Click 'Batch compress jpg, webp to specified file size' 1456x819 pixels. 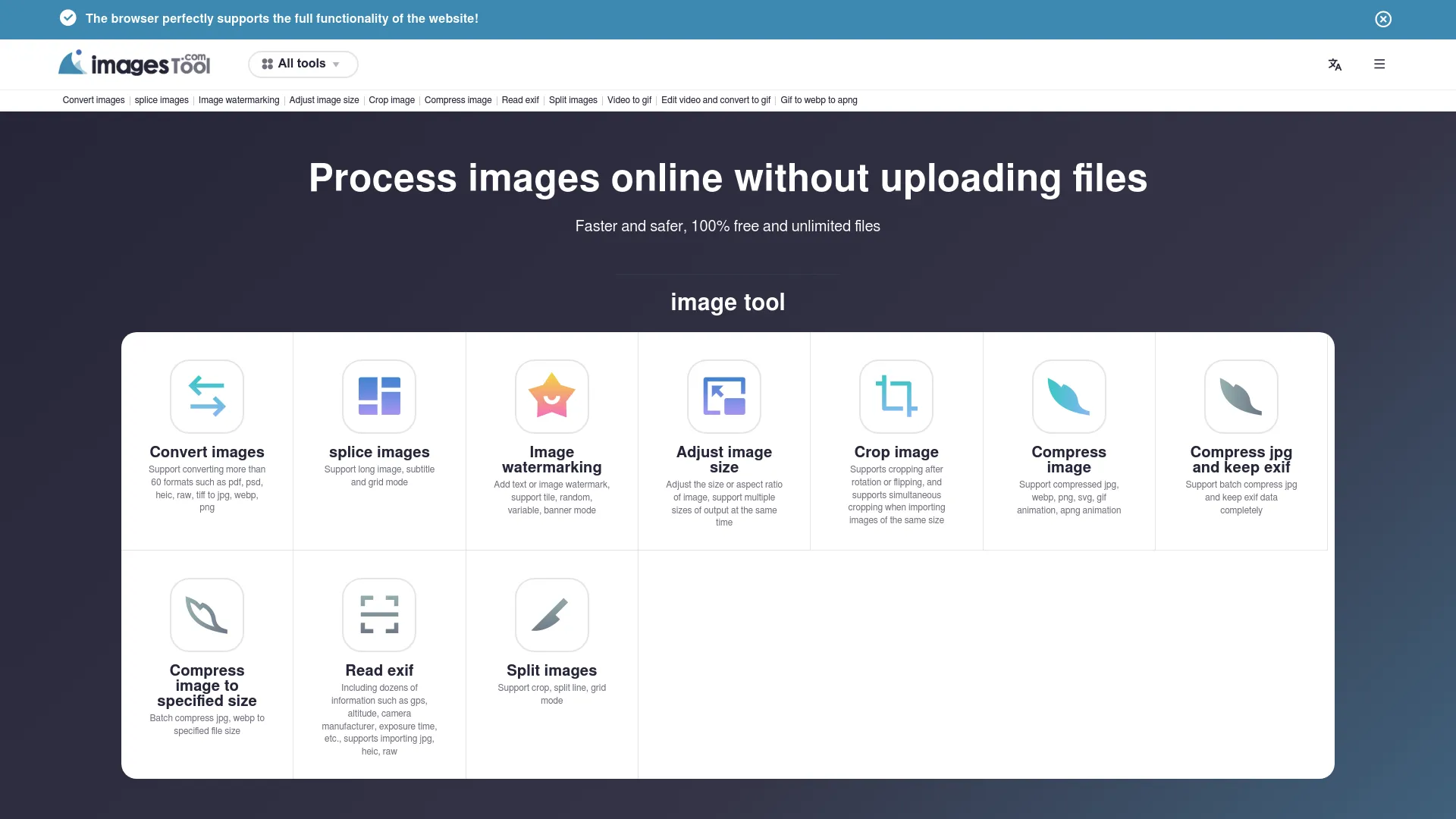[207, 725]
